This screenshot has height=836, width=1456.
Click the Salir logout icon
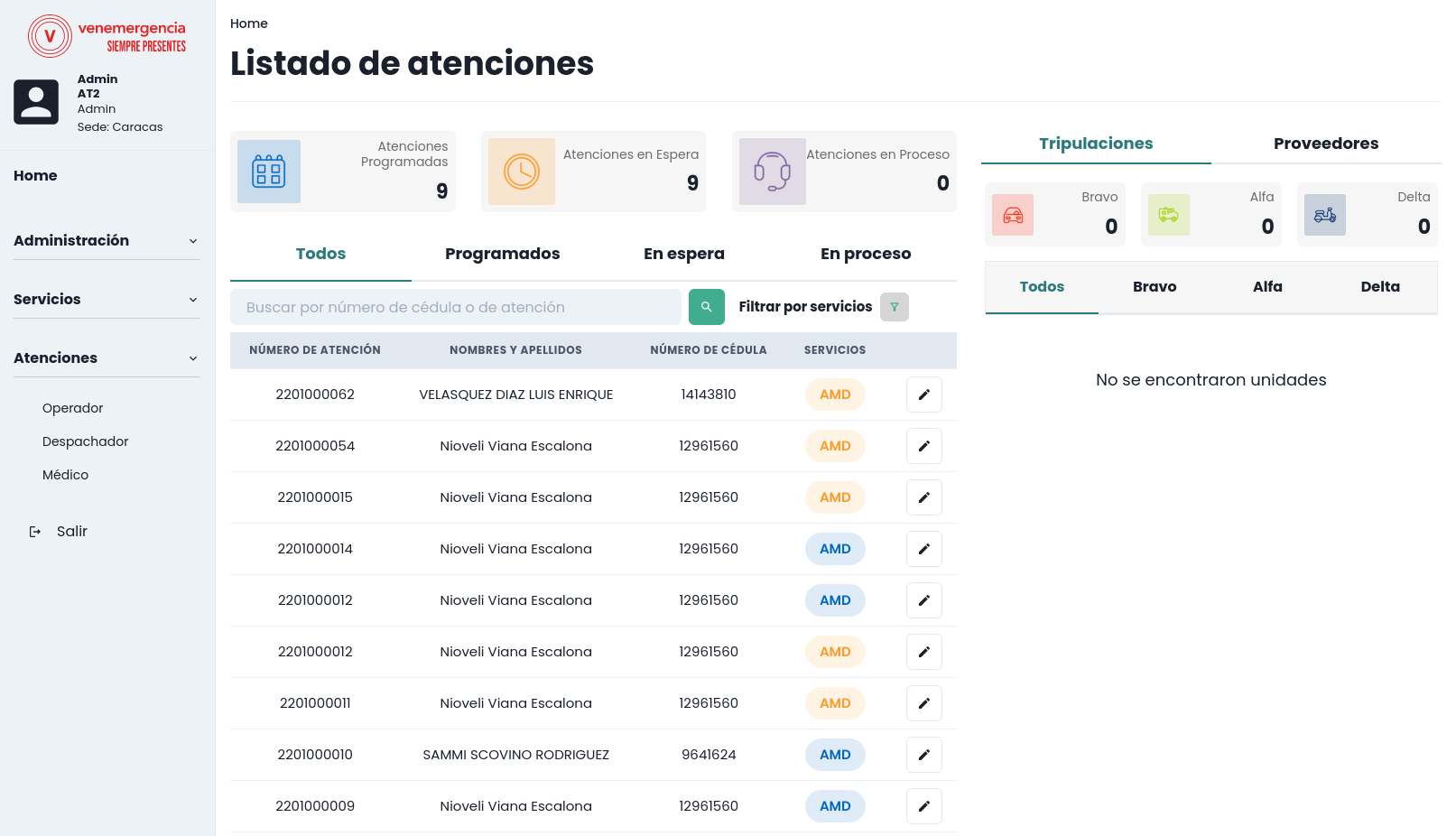(35, 532)
